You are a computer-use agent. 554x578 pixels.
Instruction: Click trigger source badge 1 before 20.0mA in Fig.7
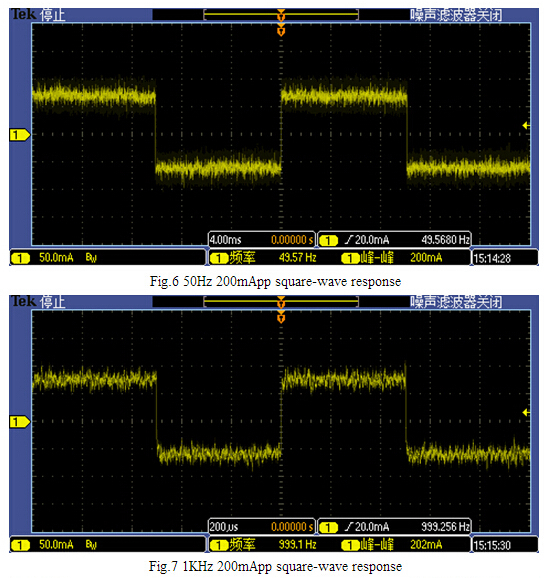coord(328,527)
